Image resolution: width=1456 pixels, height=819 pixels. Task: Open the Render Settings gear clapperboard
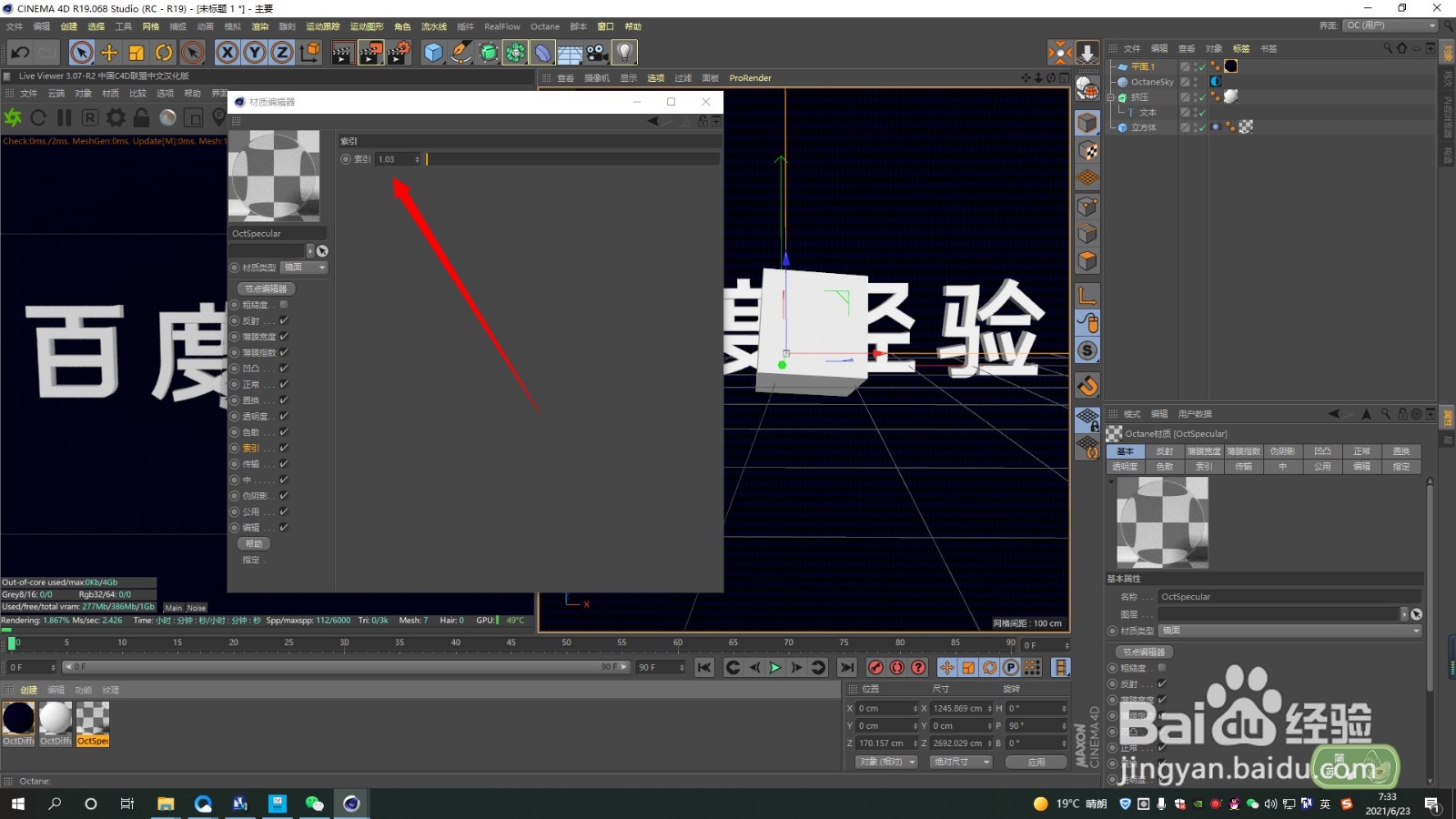(x=399, y=53)
